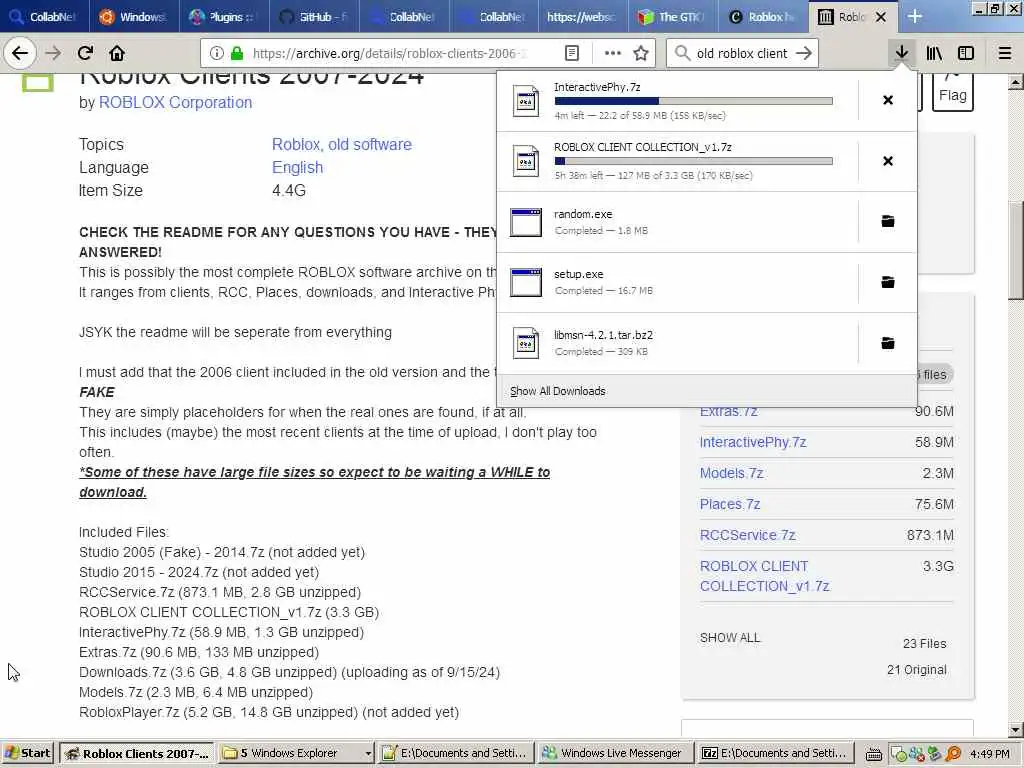Click ROBLOX CLIENT COLLECTION_v1.7z progress bar

click(694, 161)
